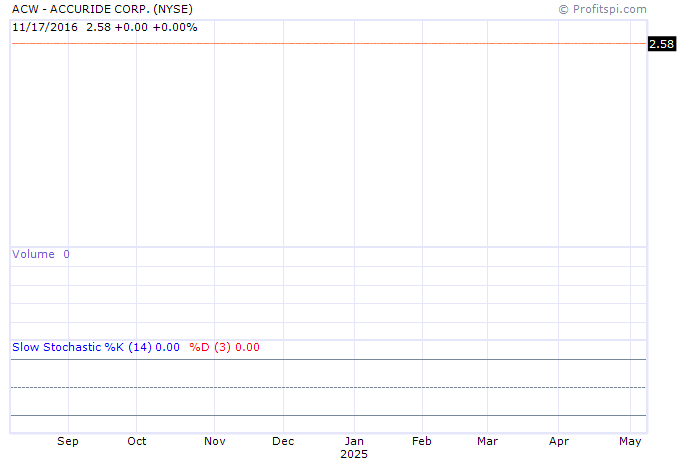Click the Nov axis label
700x464 pixels.
click(x=215, y=441)
